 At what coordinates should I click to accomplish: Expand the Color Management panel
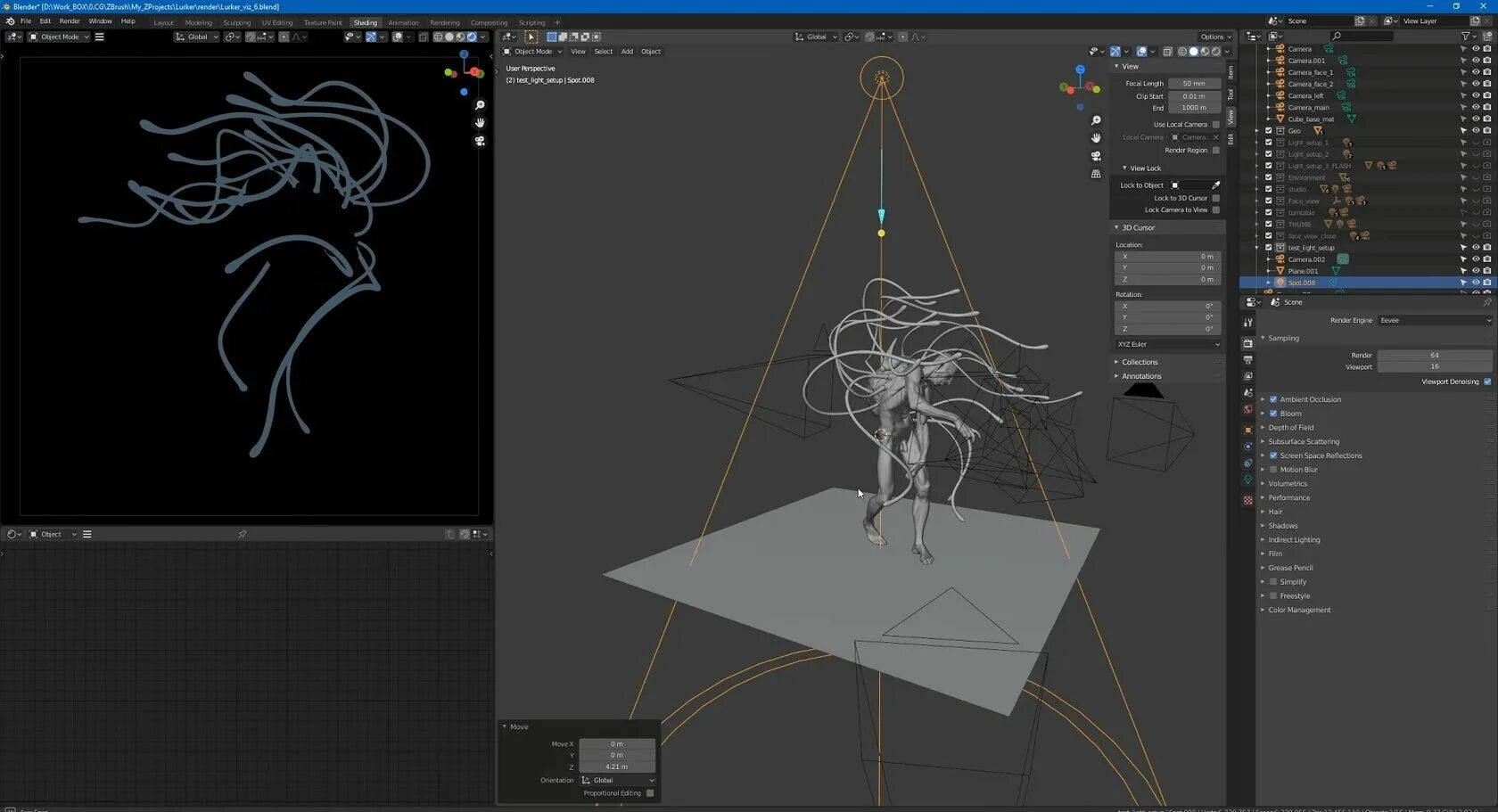1298,611
